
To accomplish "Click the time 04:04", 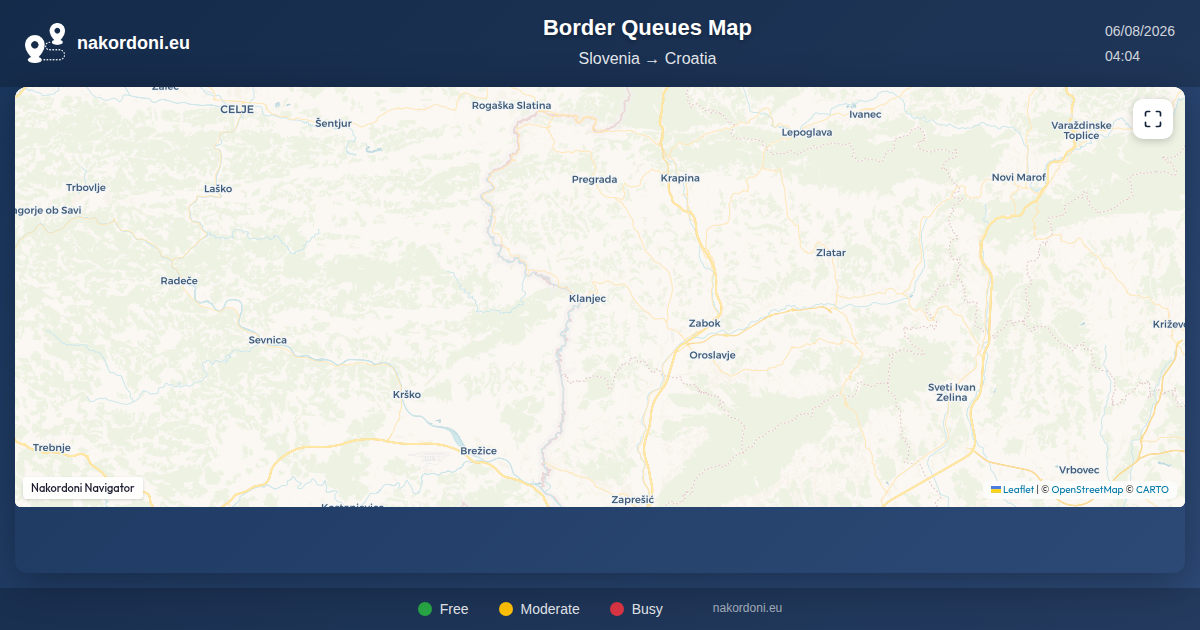I will coord(1122,56).
